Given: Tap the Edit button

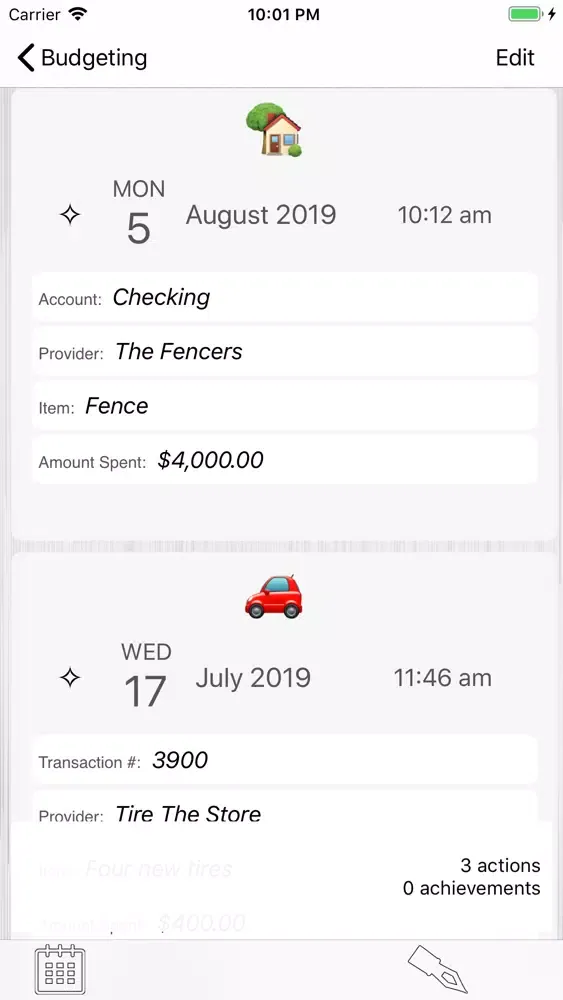Looking at the screenshot, I should [x=515, y=57].
